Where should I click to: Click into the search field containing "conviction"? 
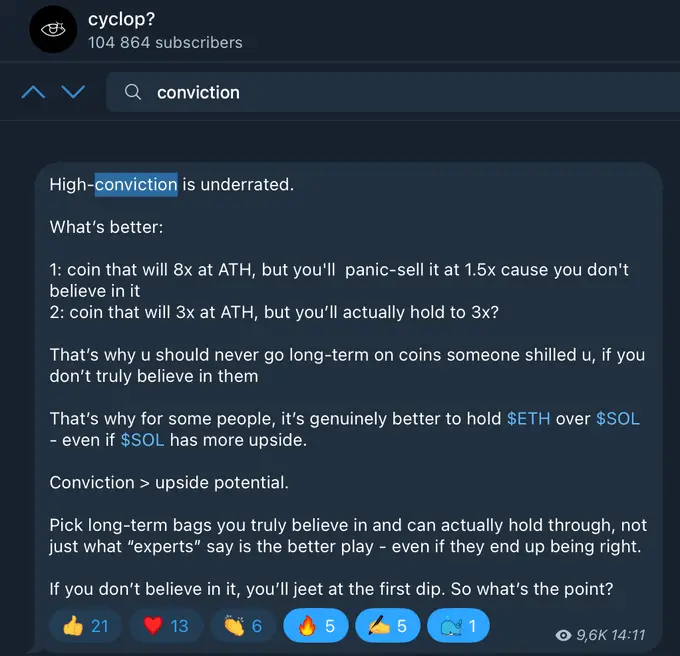(400, 92)
